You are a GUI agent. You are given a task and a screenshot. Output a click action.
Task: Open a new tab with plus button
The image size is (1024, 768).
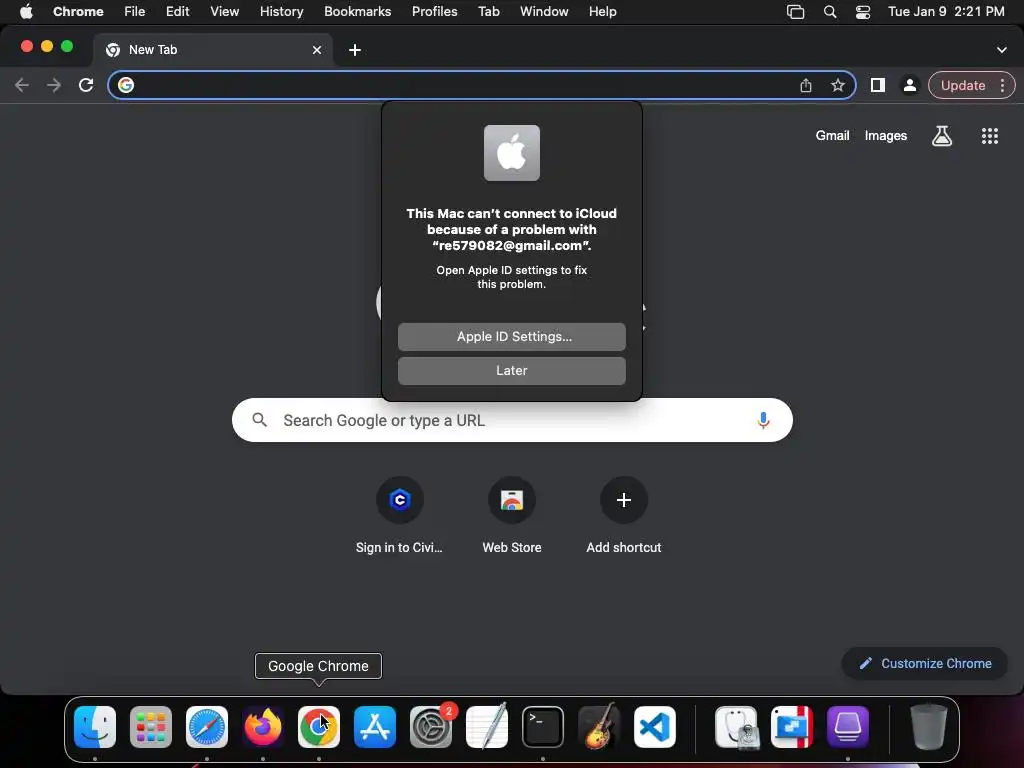coord(355,50)
